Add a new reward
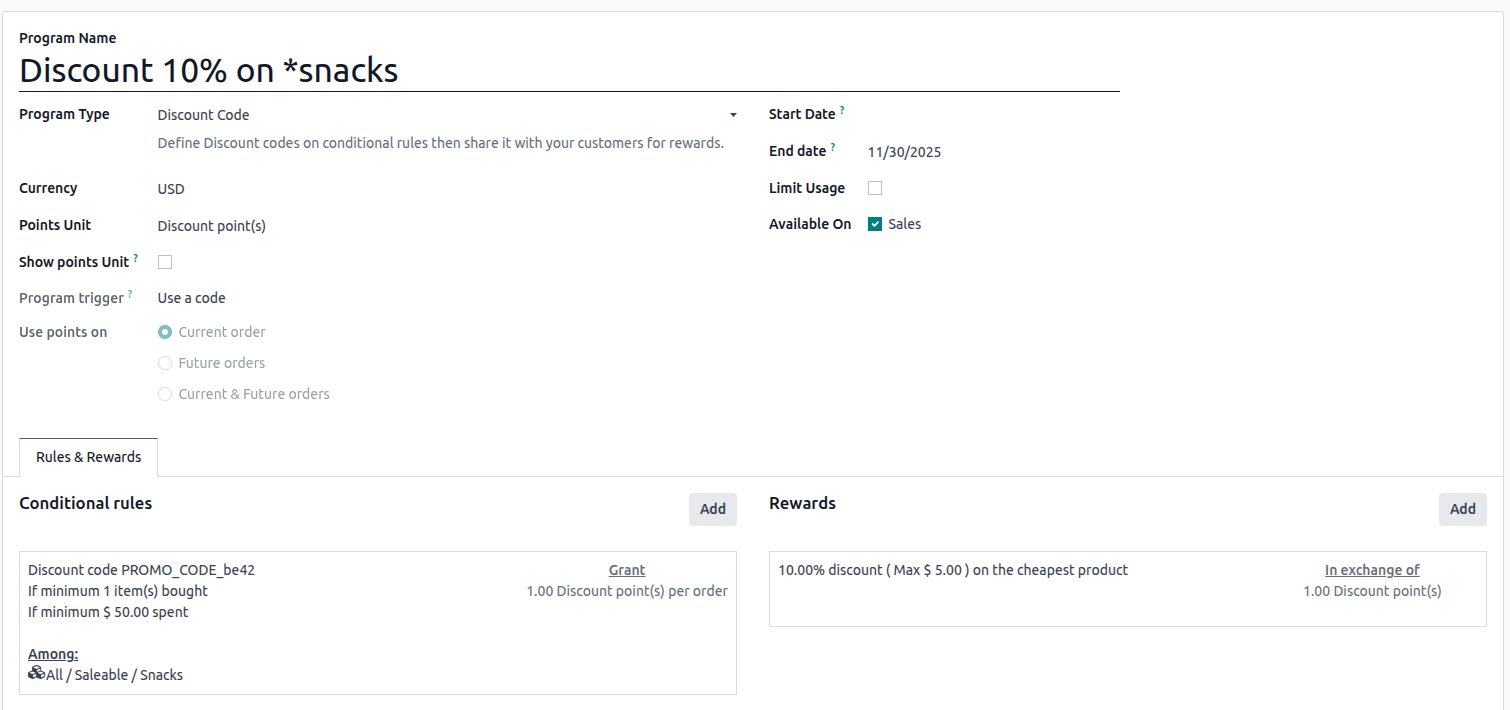 coord(1462,509)
